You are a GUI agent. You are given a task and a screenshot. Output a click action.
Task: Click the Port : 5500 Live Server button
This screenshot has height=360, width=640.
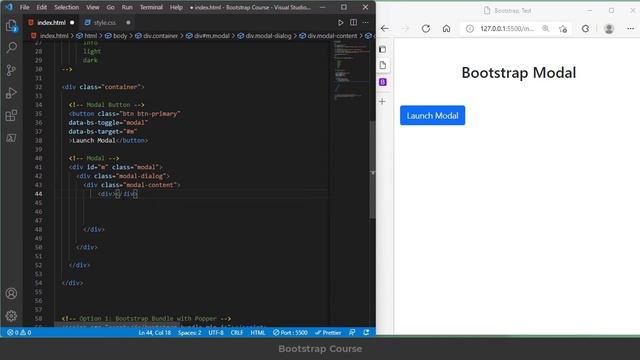[x=290, y=333]
